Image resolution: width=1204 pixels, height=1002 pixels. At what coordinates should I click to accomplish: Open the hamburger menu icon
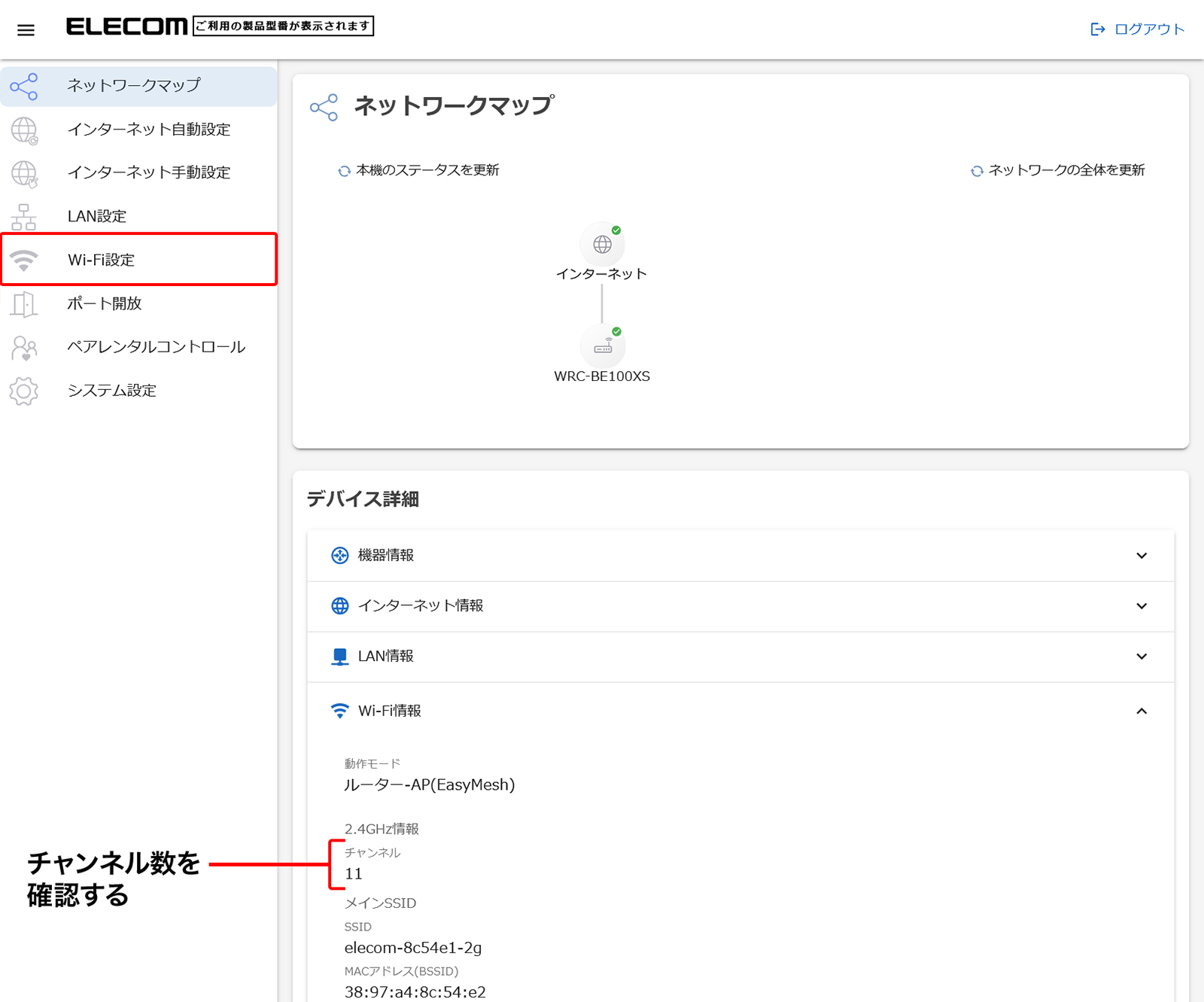(x=26, y=30)
